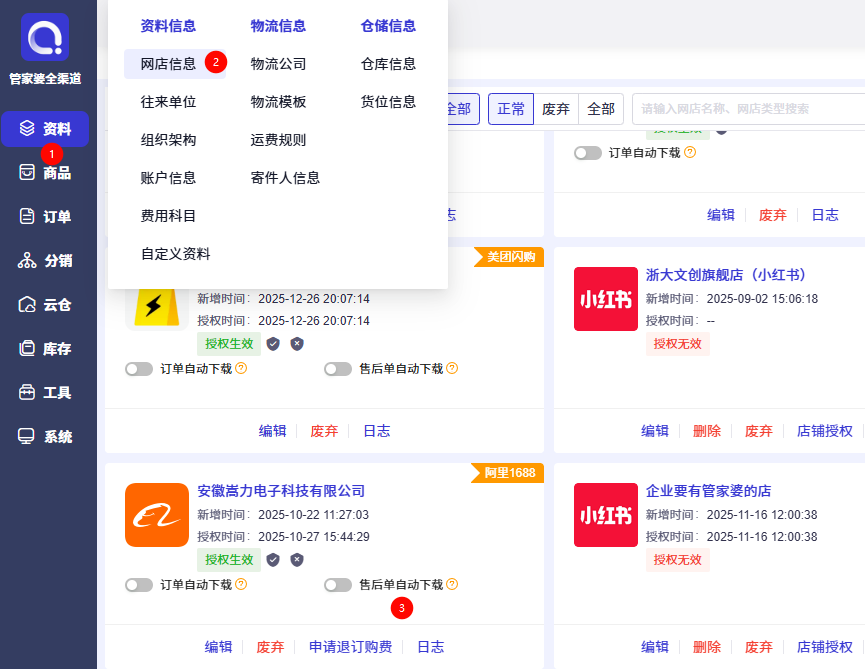Click 编辑 for 安徽嵩力电子科技有限公司
The width and height of the screenshot is (865, 669).
click(218, 647)
